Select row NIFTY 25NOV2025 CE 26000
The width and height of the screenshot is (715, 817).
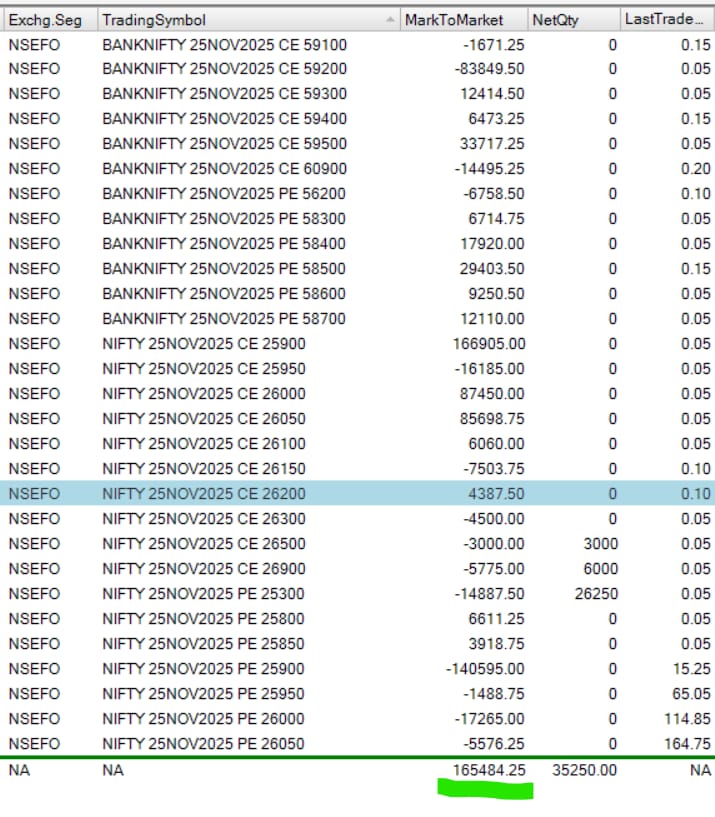[358, 394]
